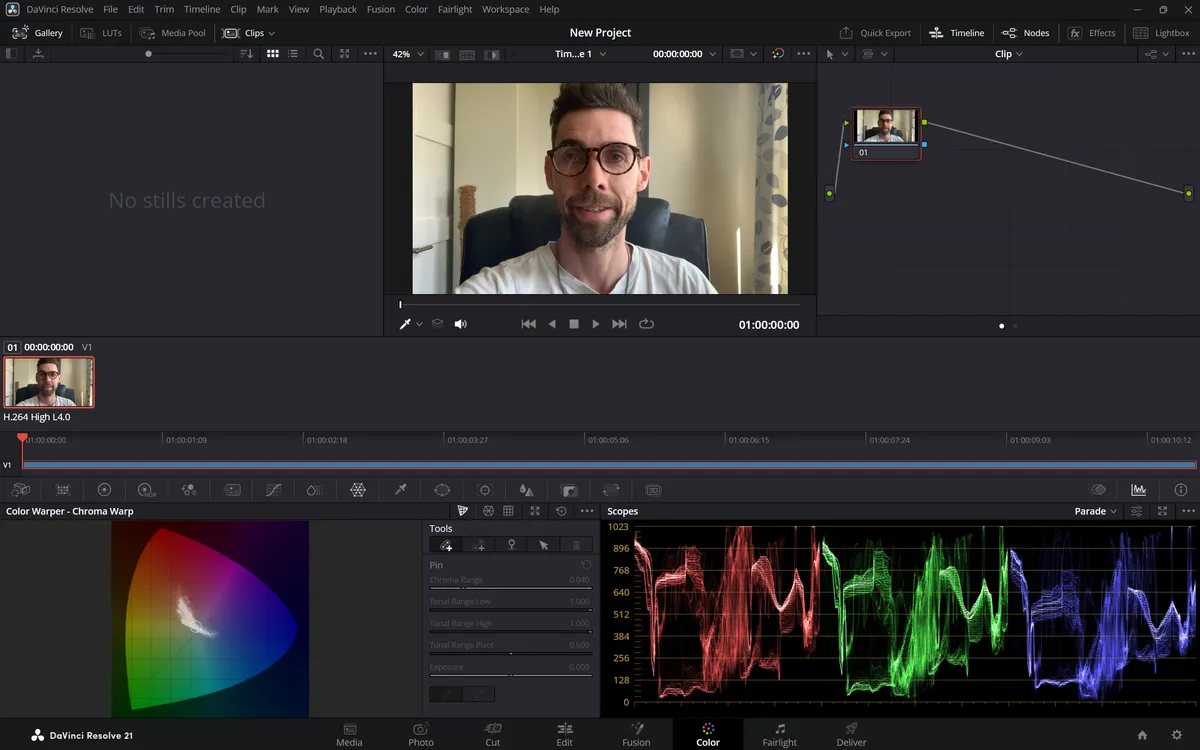Open the Curves palette
This screenshot has width=1200, height=750.
coord(273,490)
